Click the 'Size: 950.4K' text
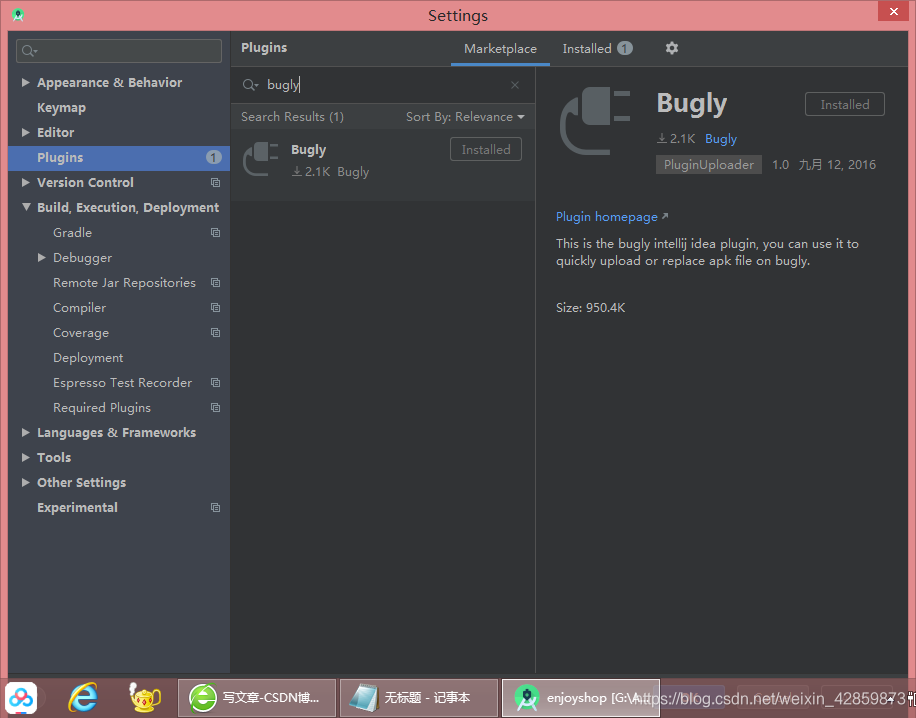916x718 pixels. pos(590,308)
